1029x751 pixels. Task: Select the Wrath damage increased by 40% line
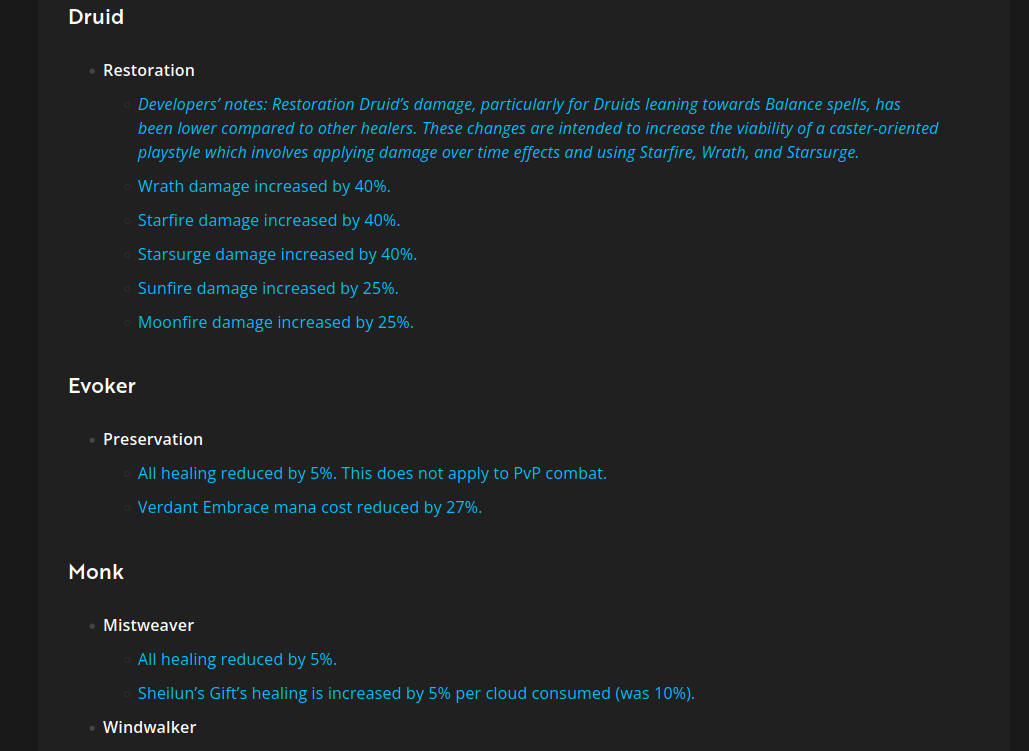point(264,187)
